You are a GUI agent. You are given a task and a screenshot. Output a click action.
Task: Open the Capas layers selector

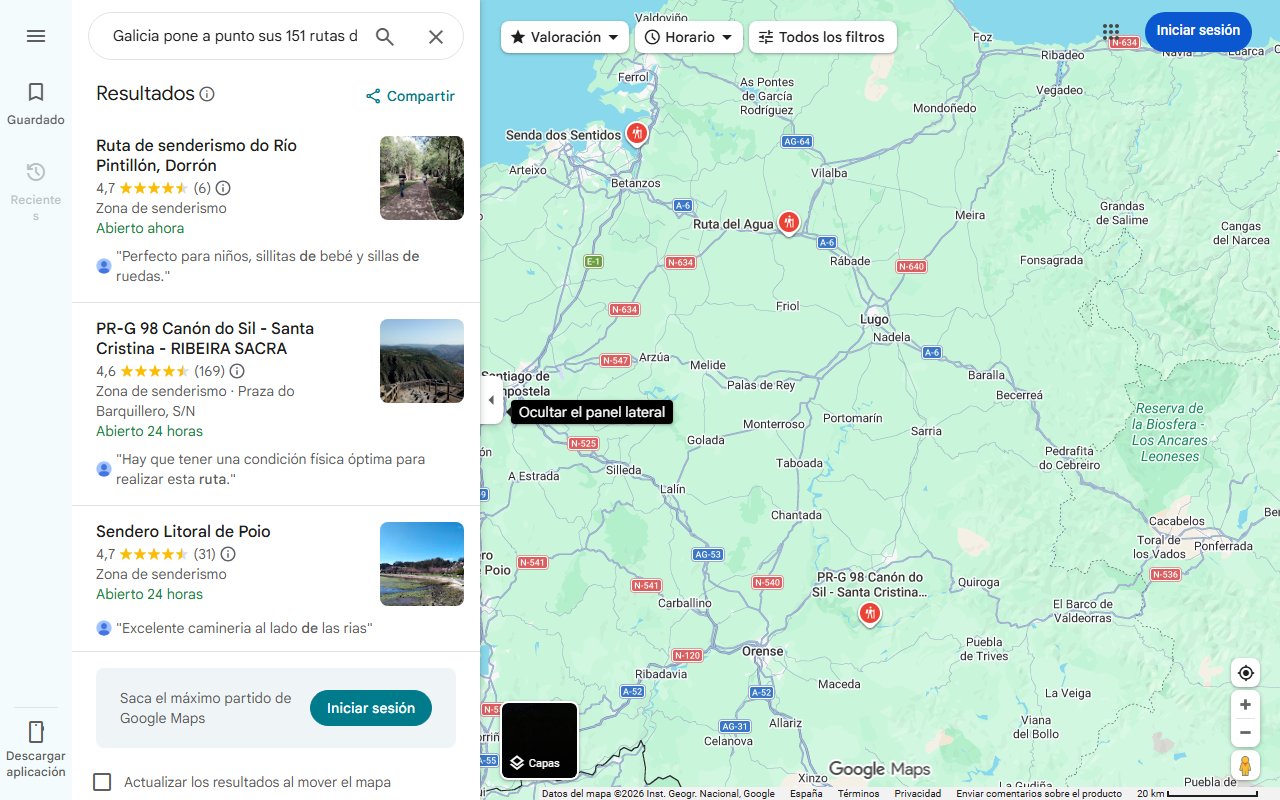click(x=539, y=741)
